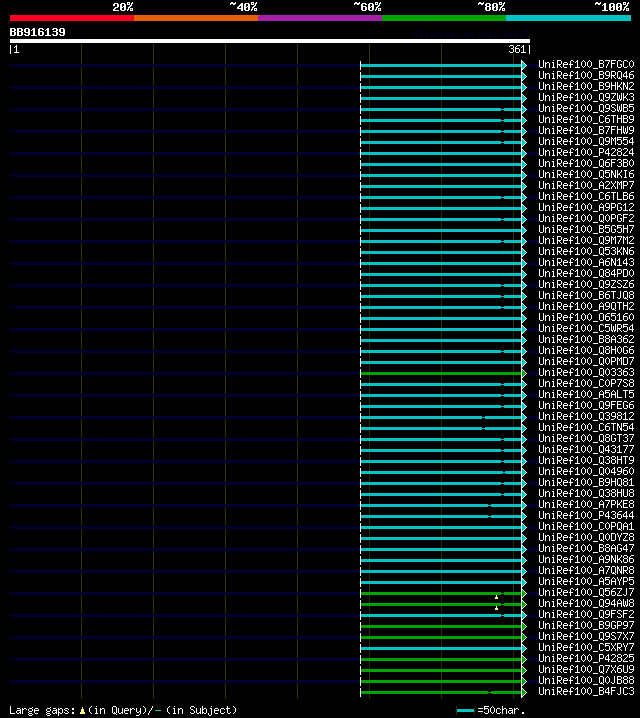Click the BB916139 query name
The width and height of the screenshot is (640, 718).
click(38, 32)
